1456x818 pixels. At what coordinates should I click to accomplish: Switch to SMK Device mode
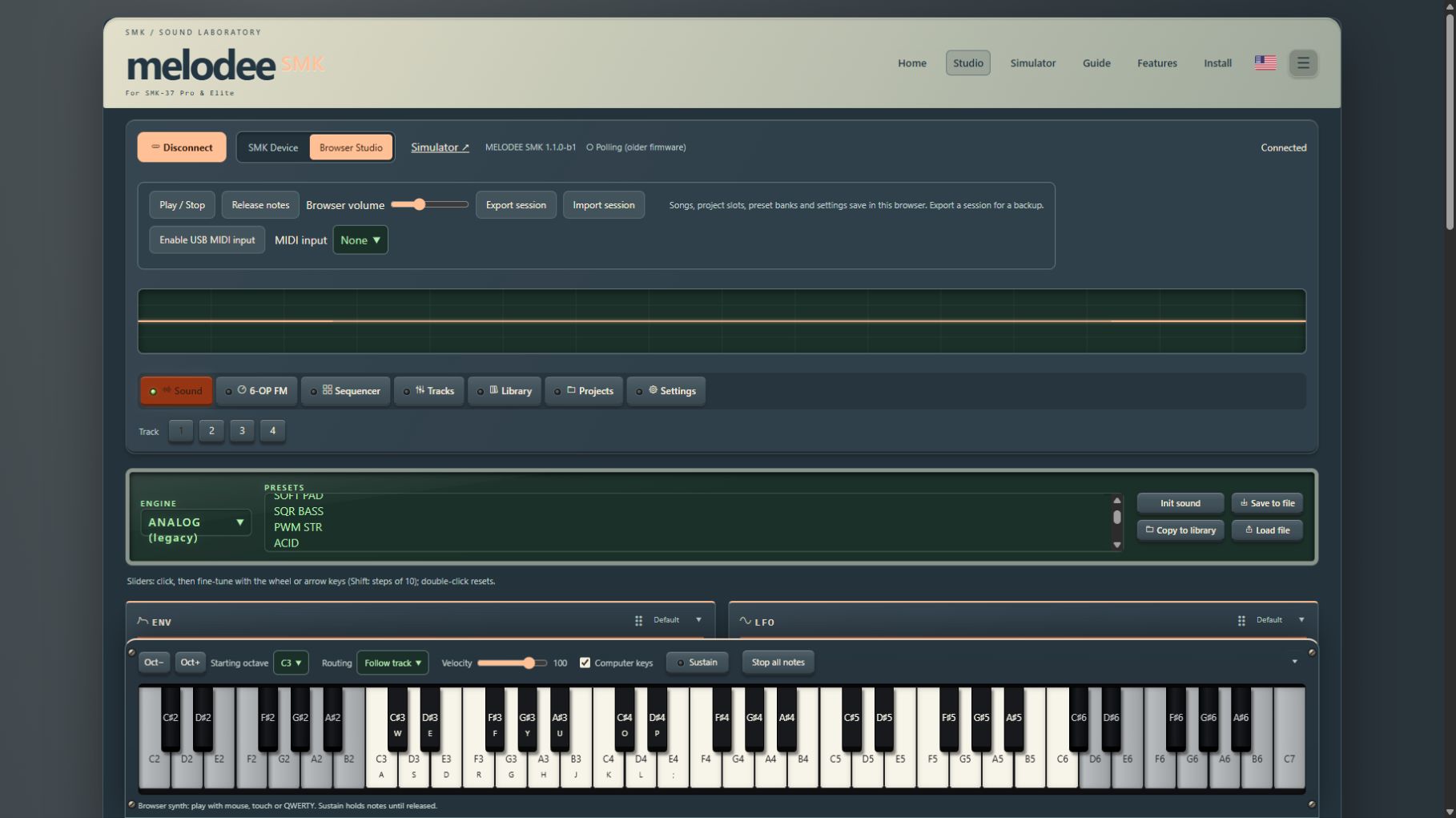272,147
